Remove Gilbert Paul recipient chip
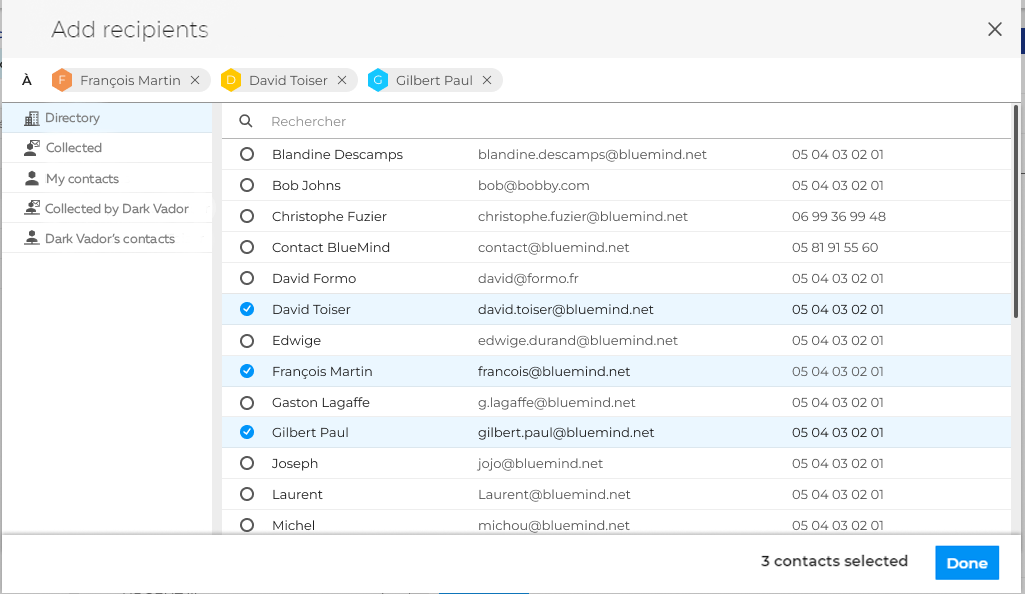The image size is (1025, 594). (487, 81)
